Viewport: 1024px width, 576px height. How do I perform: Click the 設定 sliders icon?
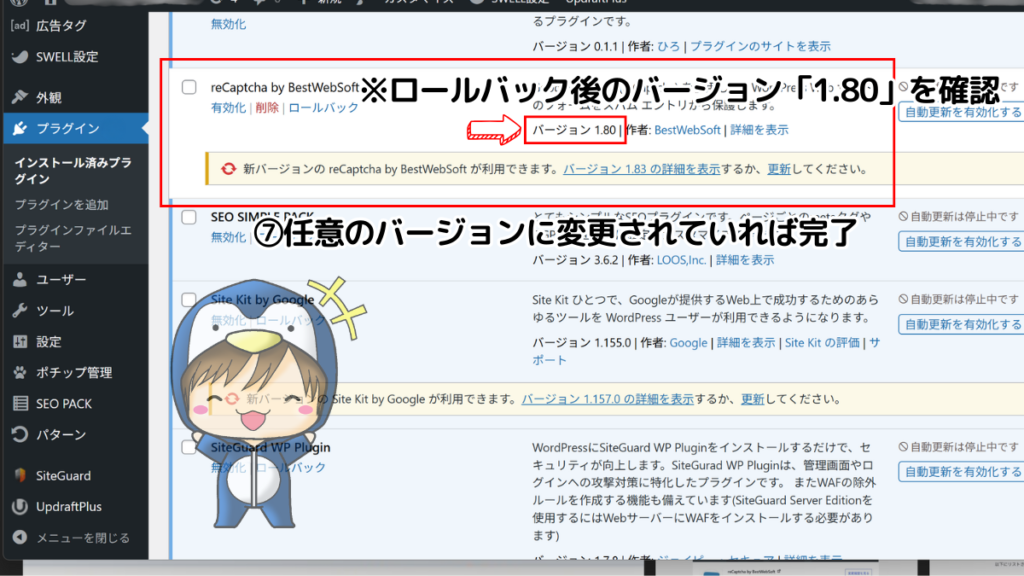click(20, 341)
